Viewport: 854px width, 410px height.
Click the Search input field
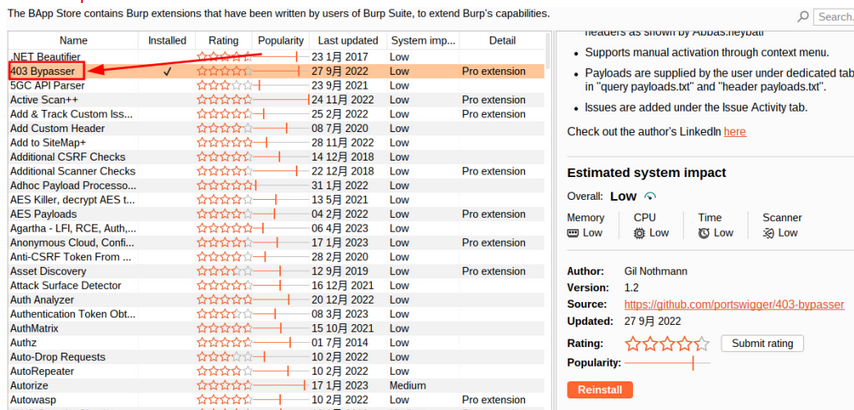(x=834, y=17)
